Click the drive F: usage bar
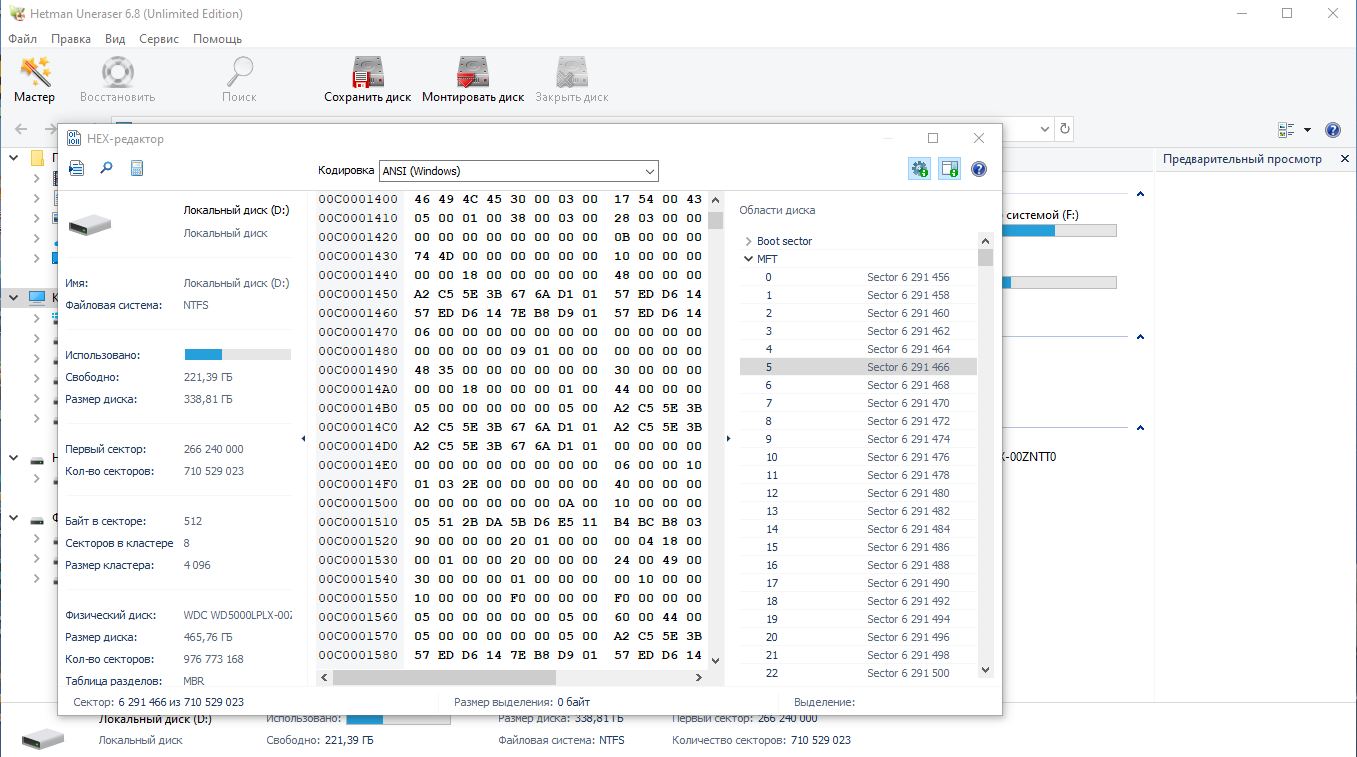 [1060, 231]
